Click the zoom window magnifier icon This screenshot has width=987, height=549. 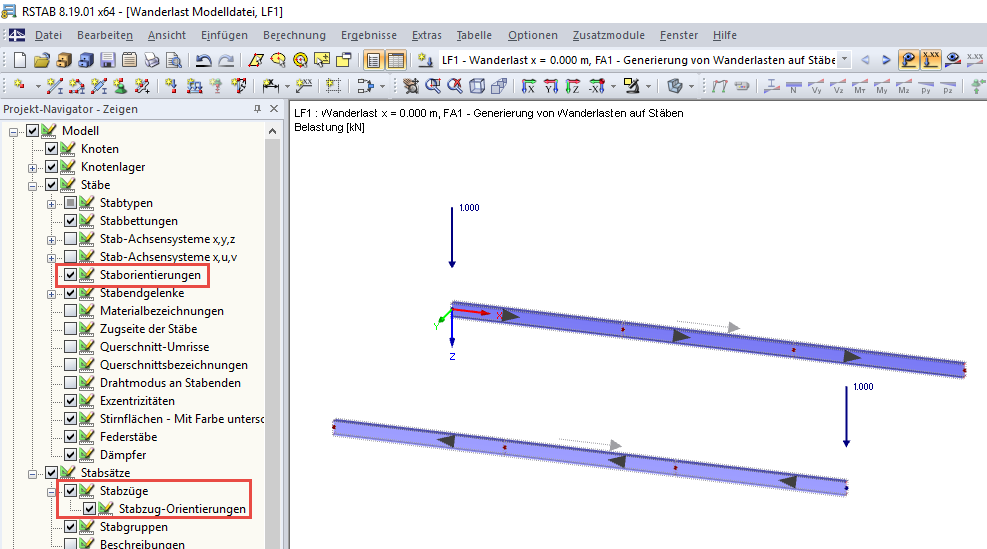point(433,86)
